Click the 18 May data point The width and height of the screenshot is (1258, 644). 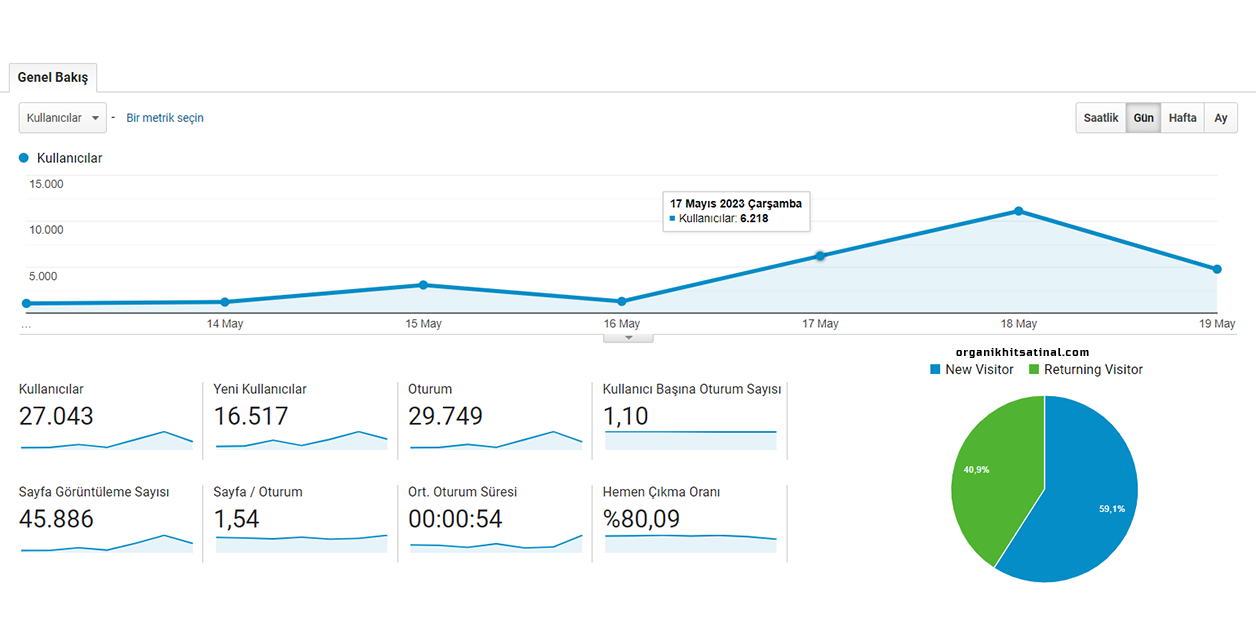tap(1018, 211)
